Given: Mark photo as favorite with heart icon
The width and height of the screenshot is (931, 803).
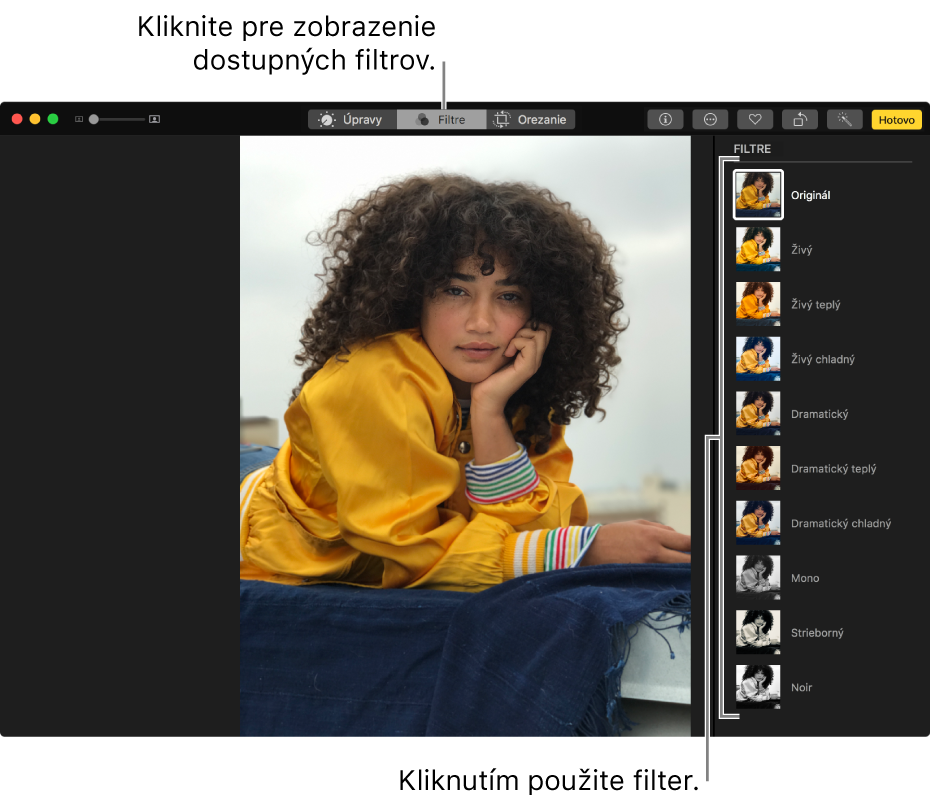Looking at the screenshot, I should [x=755, y=119].
